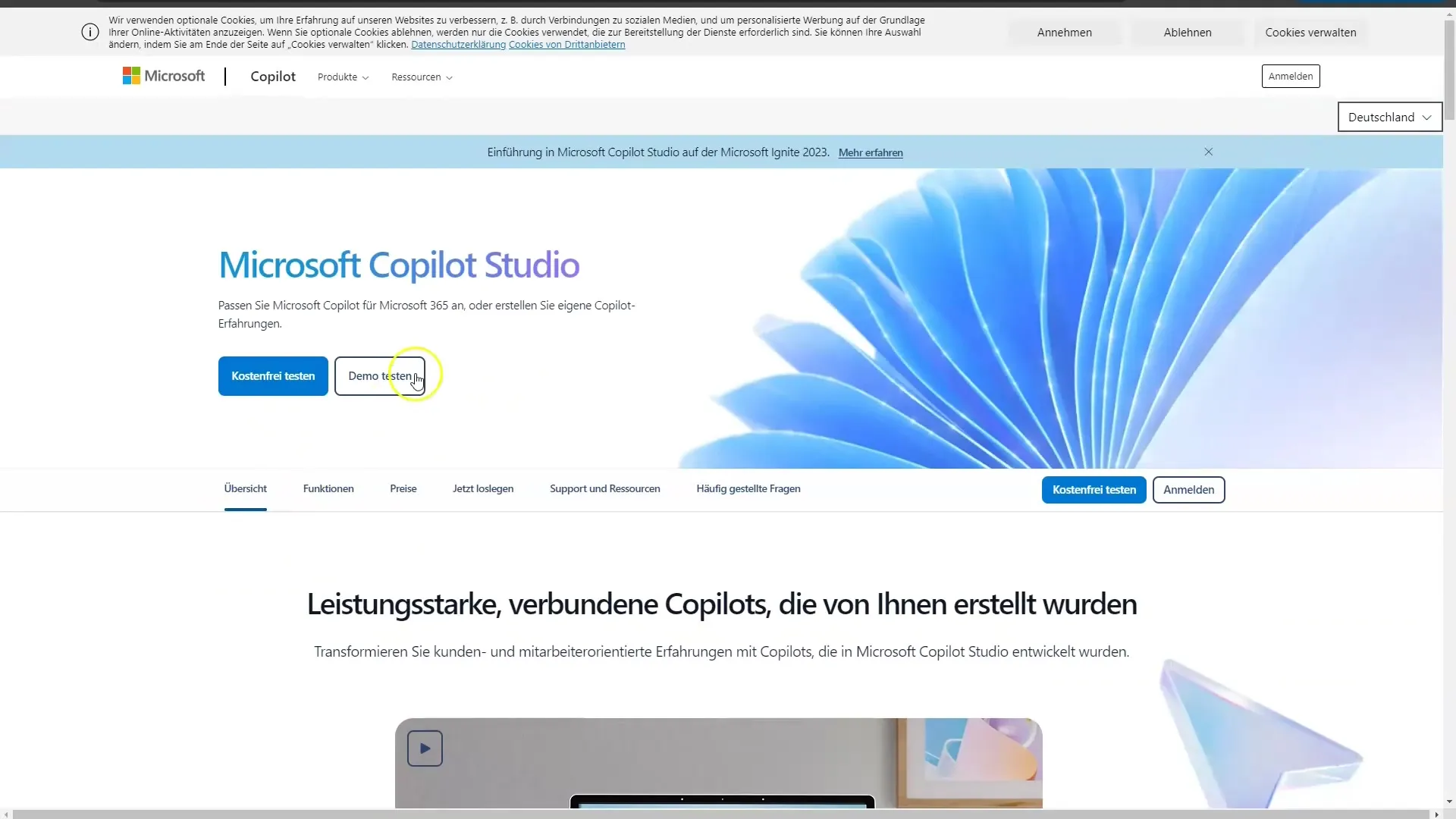Expand the Produkte menu

[343, 77]
